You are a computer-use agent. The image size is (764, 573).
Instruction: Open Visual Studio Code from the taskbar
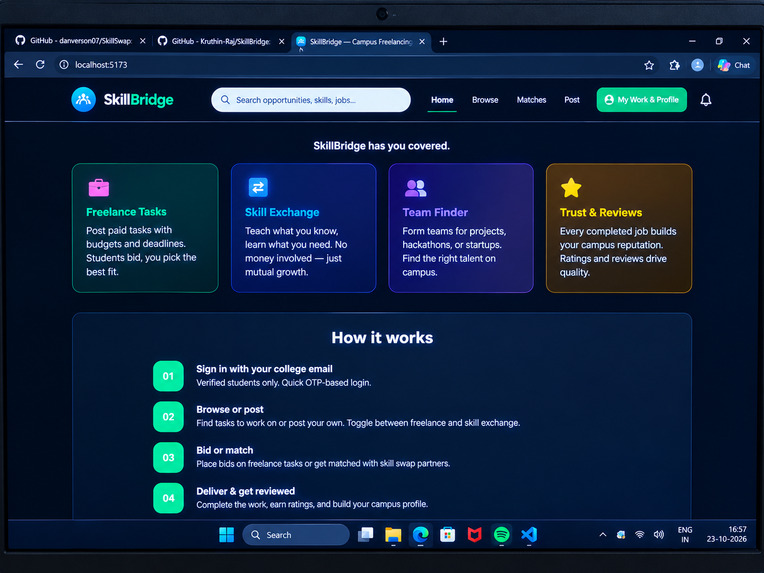pyautogui.click(x=529, y=535)
